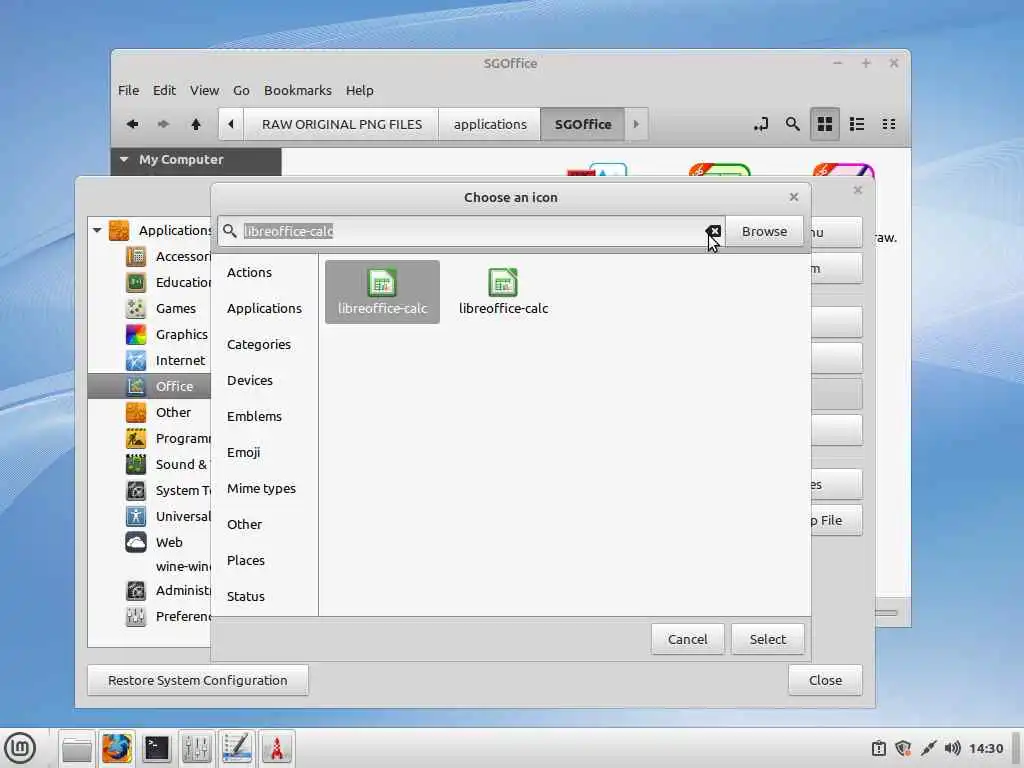This screenshot has height=768, width=1024.
Task: Clear the icon search field text
Action: pos(713,231)
